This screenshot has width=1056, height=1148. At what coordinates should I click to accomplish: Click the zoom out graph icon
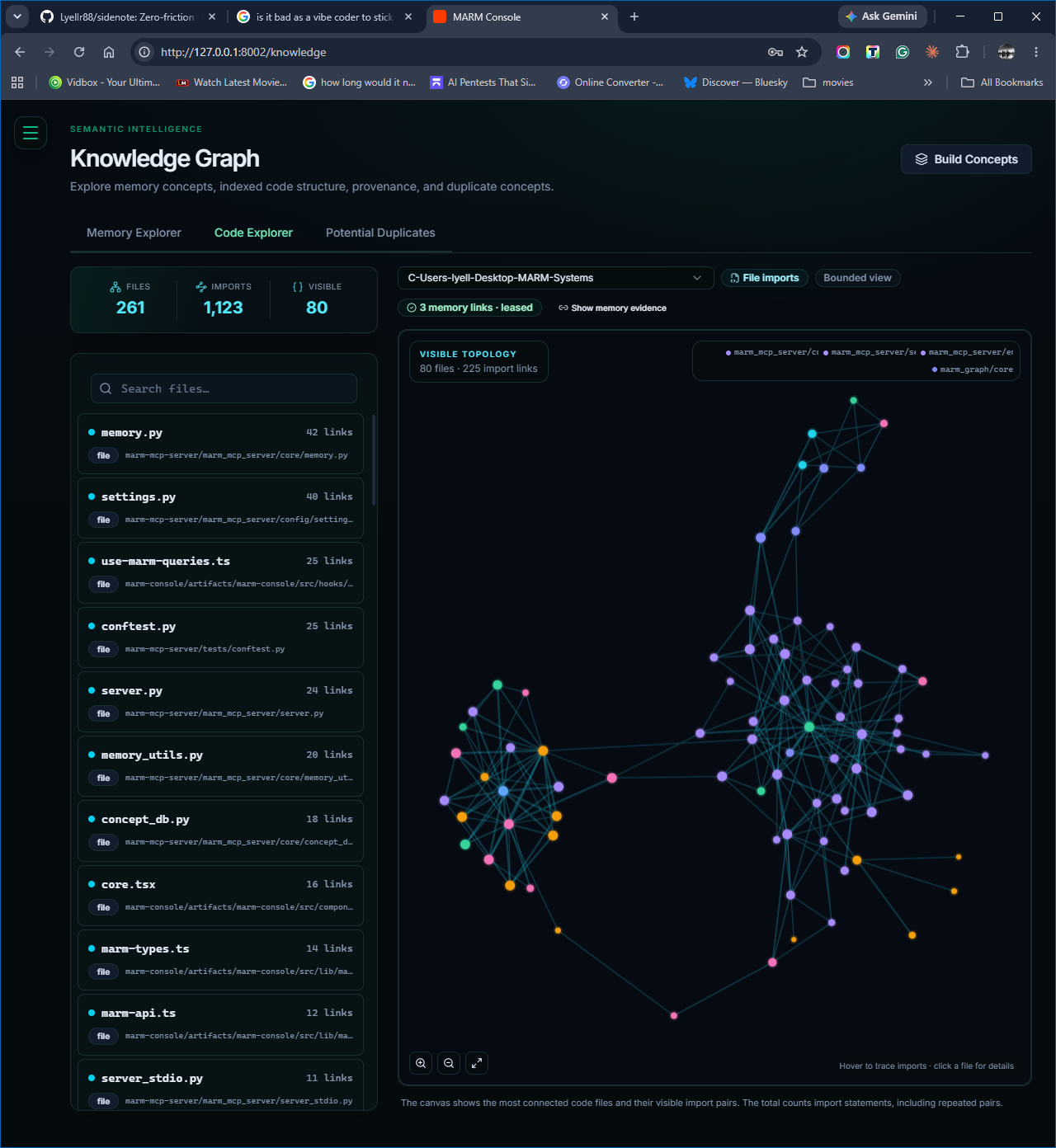click(x=449, y=1063)
